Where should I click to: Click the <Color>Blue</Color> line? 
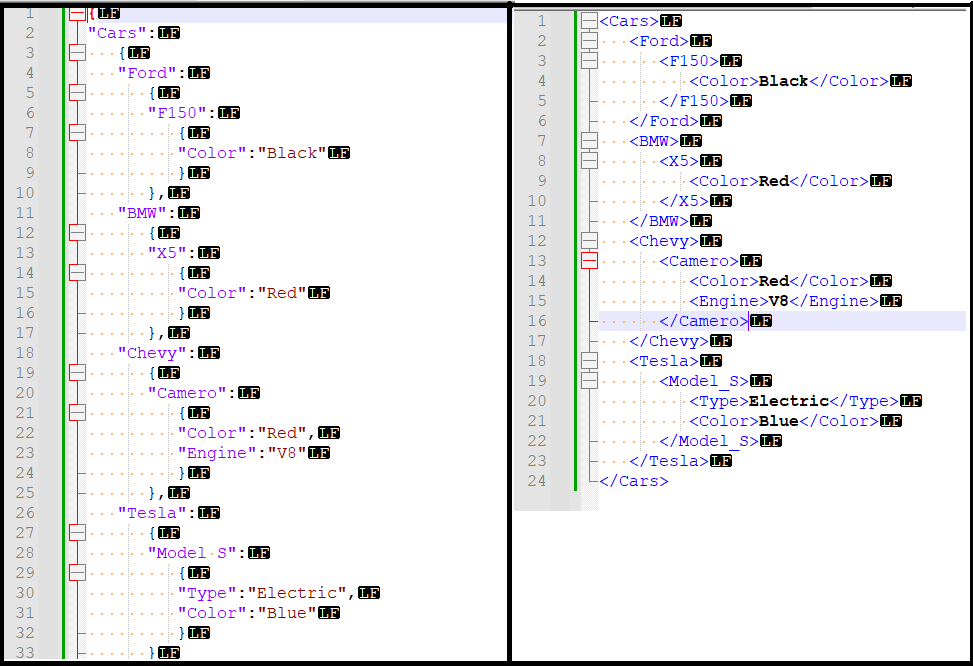coord(784,421)
